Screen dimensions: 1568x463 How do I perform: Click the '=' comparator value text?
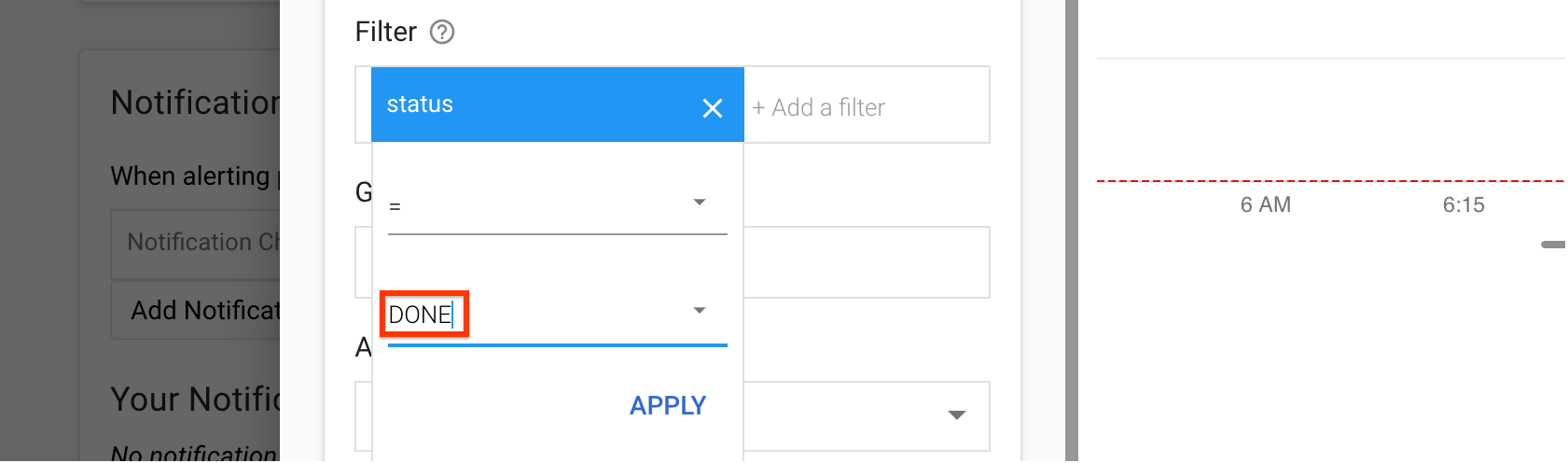click(395, 206)
